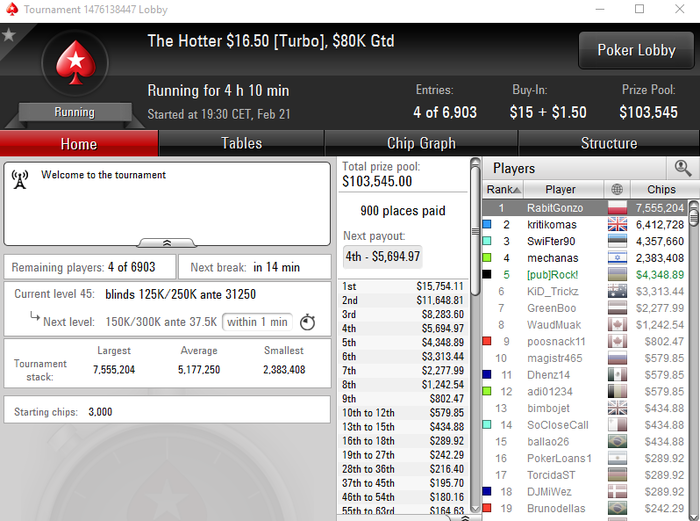Open the Structure tab
Image resolution: width=700 pixels, height=521 pixels.
click(609, 143)
